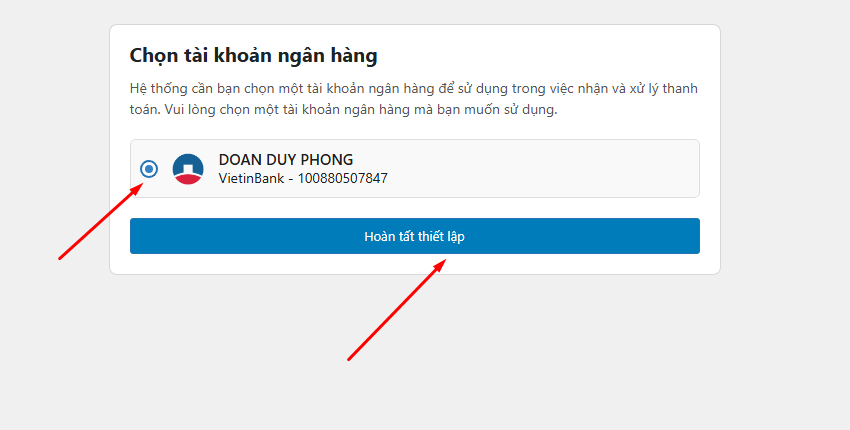Click the account number 100880507847
The image size is (850, 430).
pos(343,178)
